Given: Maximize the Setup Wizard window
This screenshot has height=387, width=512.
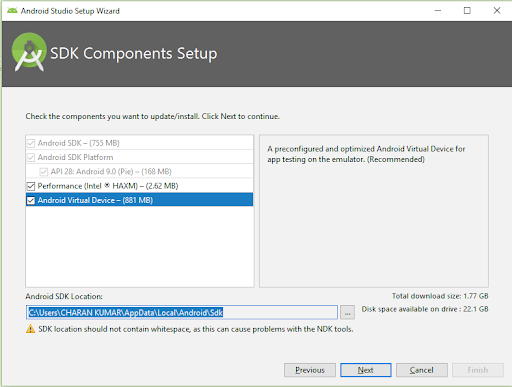Looking at the screenshot, I should tap(467, 11).
